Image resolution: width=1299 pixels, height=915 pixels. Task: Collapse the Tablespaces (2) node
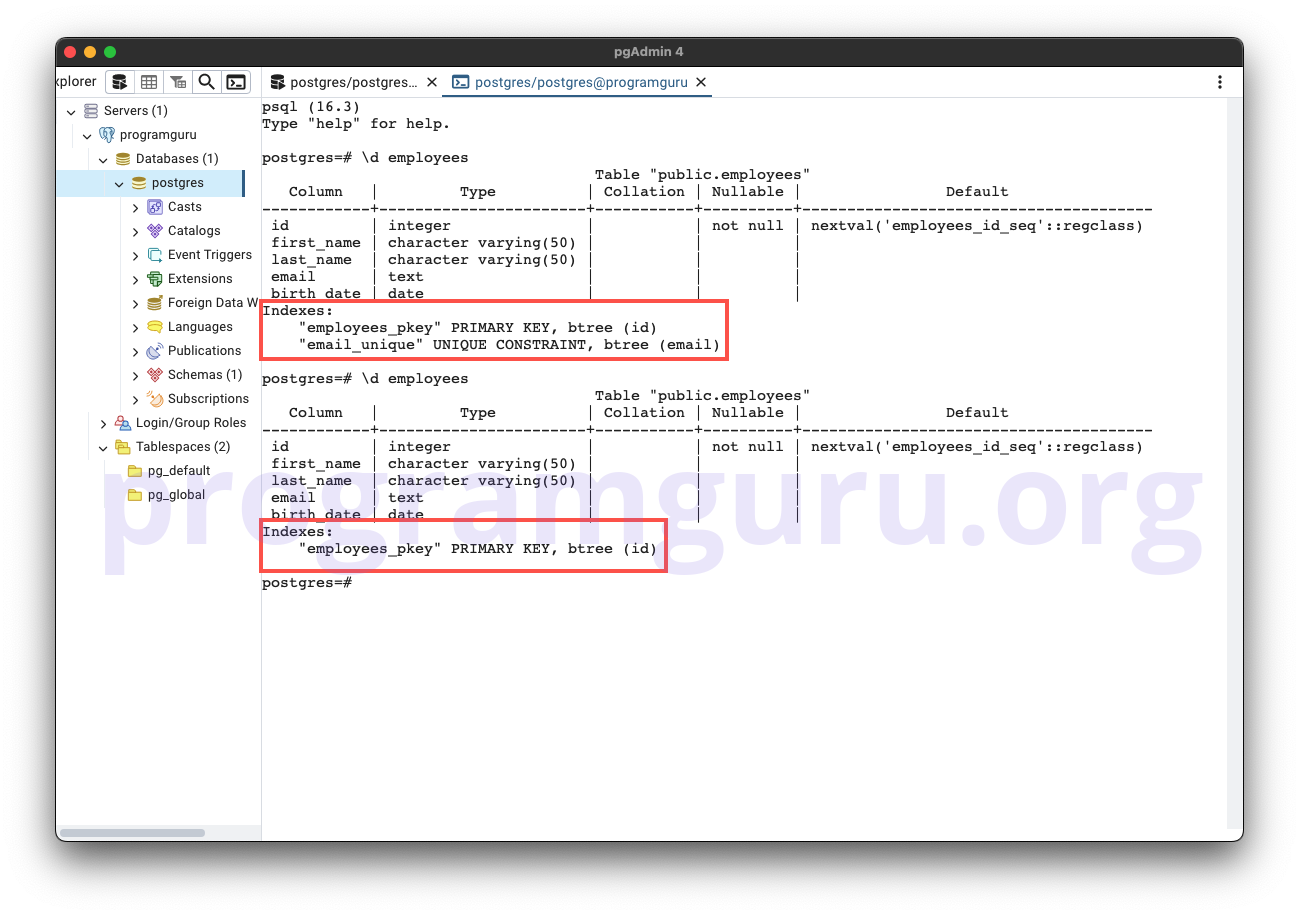click(103, 447)
